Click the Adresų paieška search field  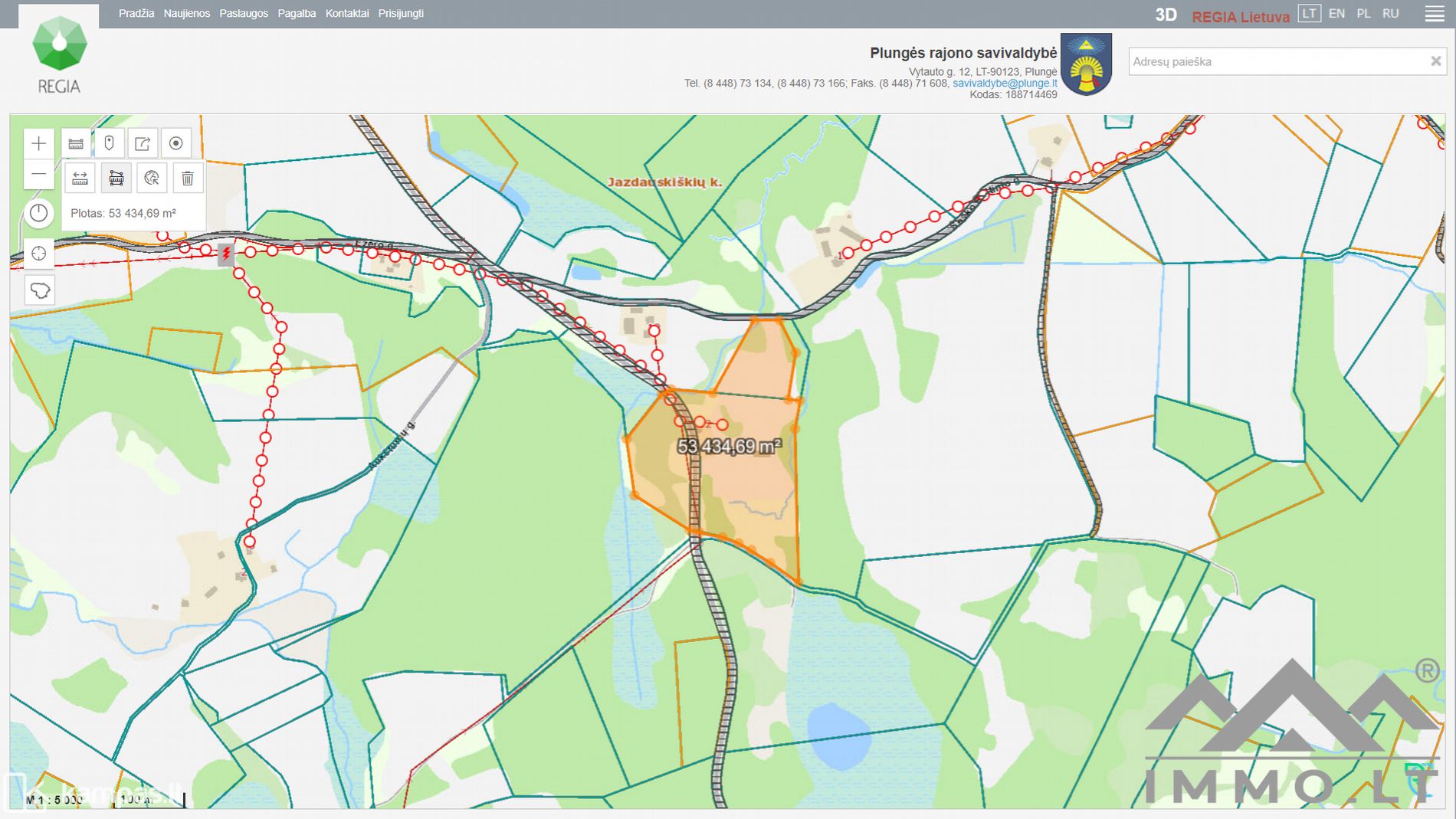[1276, 61]
